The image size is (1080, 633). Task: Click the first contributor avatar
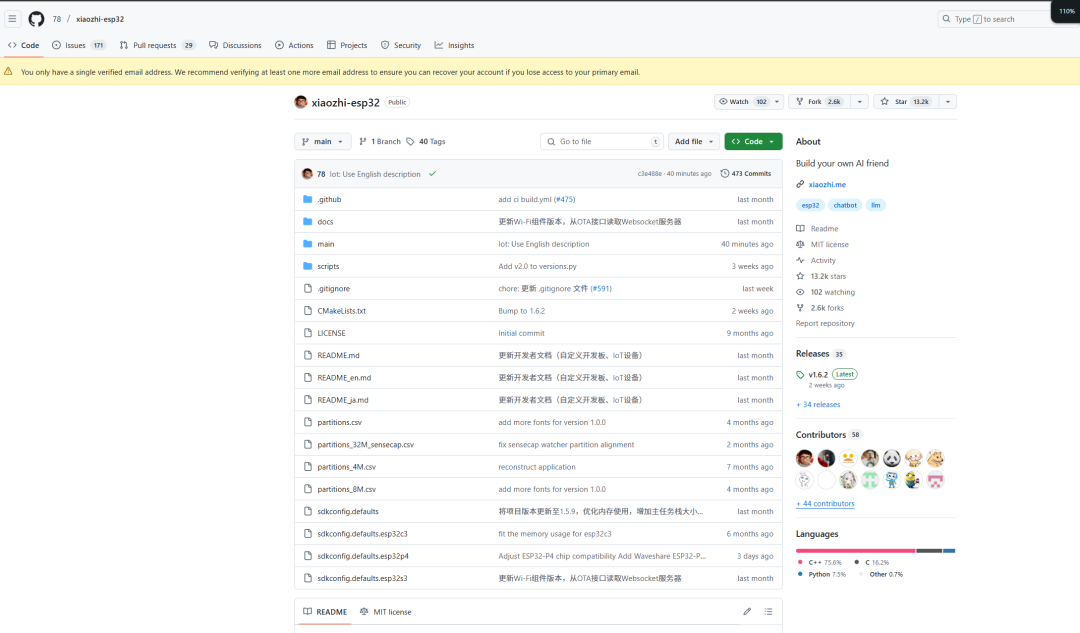[804, 458]
